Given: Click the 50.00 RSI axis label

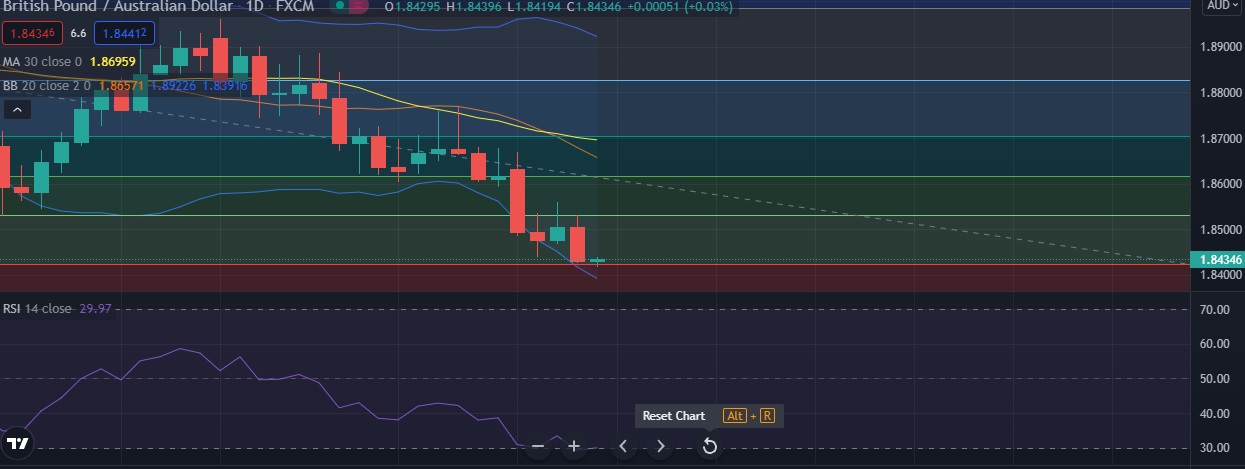Looking at the screenshot, I should 1215,379.
